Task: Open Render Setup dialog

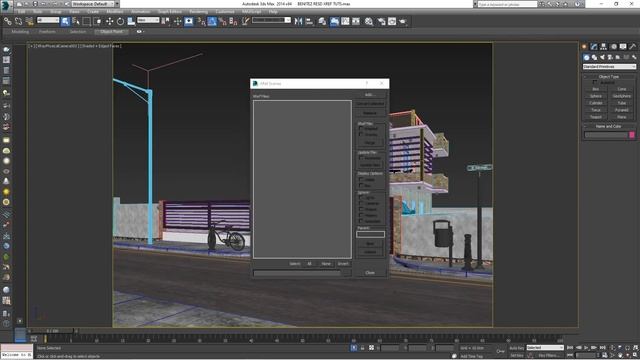Action: click(381, 21)
